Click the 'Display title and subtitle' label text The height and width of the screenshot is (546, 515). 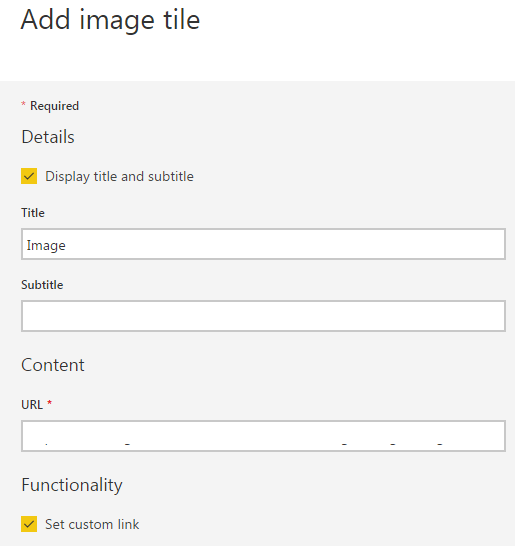[x=119, y=177]
